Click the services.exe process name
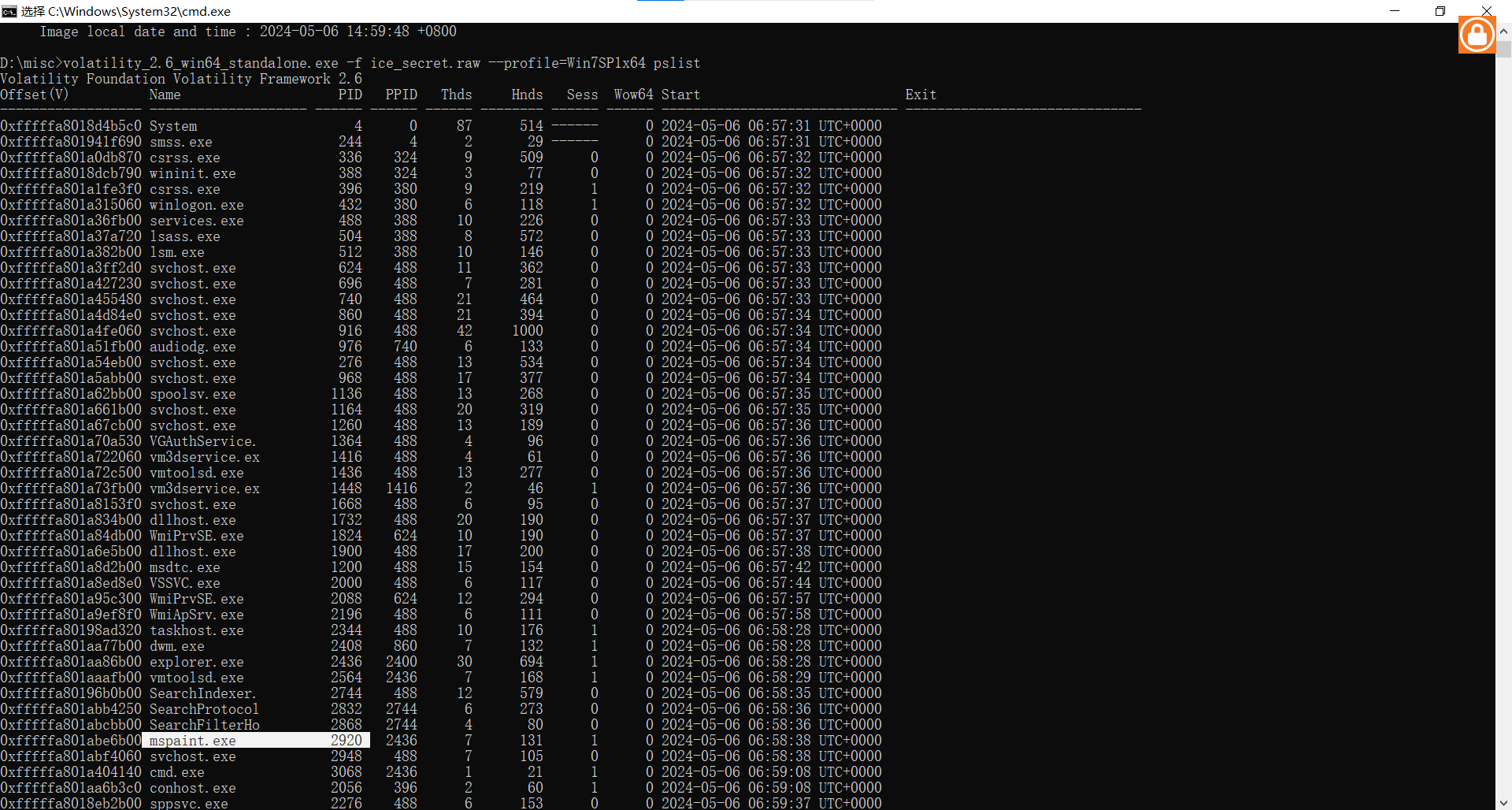Image resolution: width=1512 pixels, height=810 pixels. [x=197, y=221]
